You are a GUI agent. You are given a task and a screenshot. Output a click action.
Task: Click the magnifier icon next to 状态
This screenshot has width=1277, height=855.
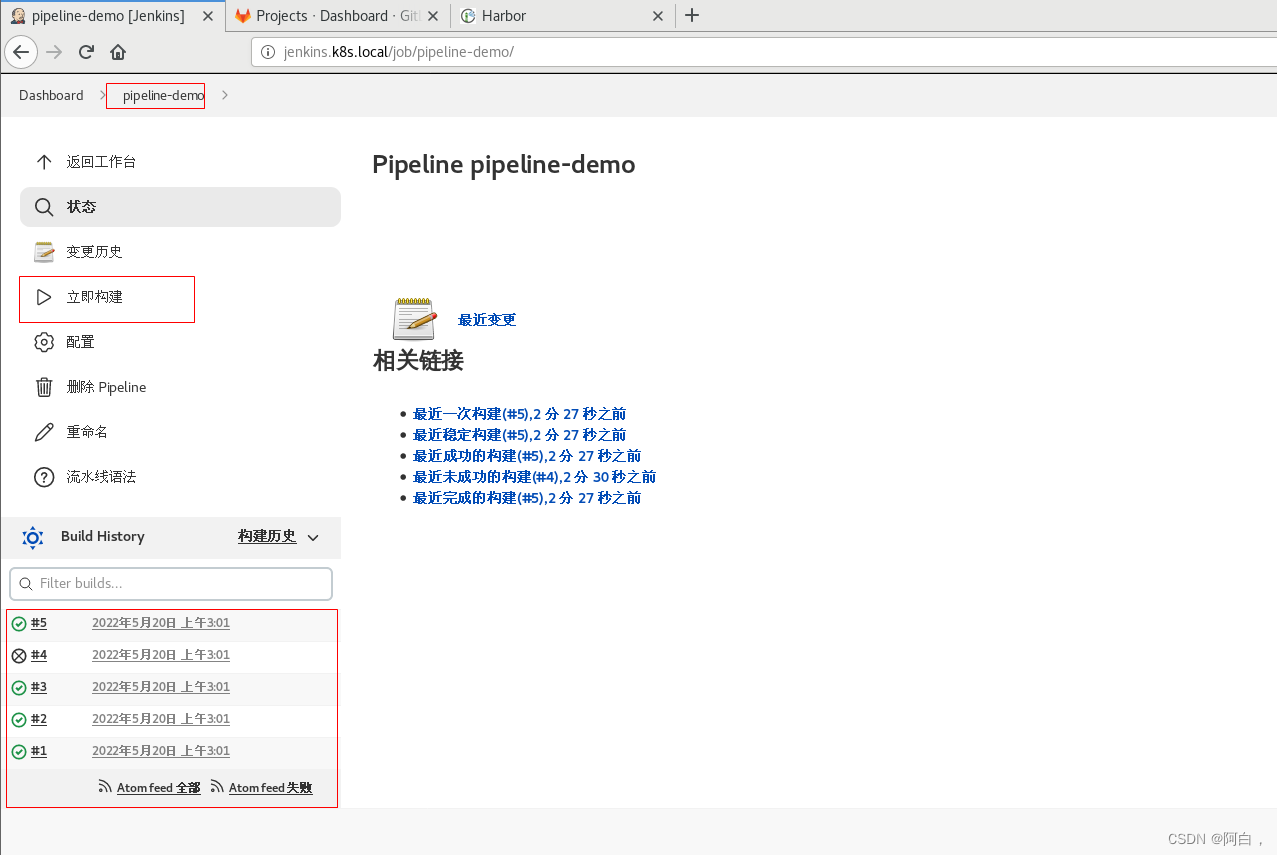tap(44, 207)
